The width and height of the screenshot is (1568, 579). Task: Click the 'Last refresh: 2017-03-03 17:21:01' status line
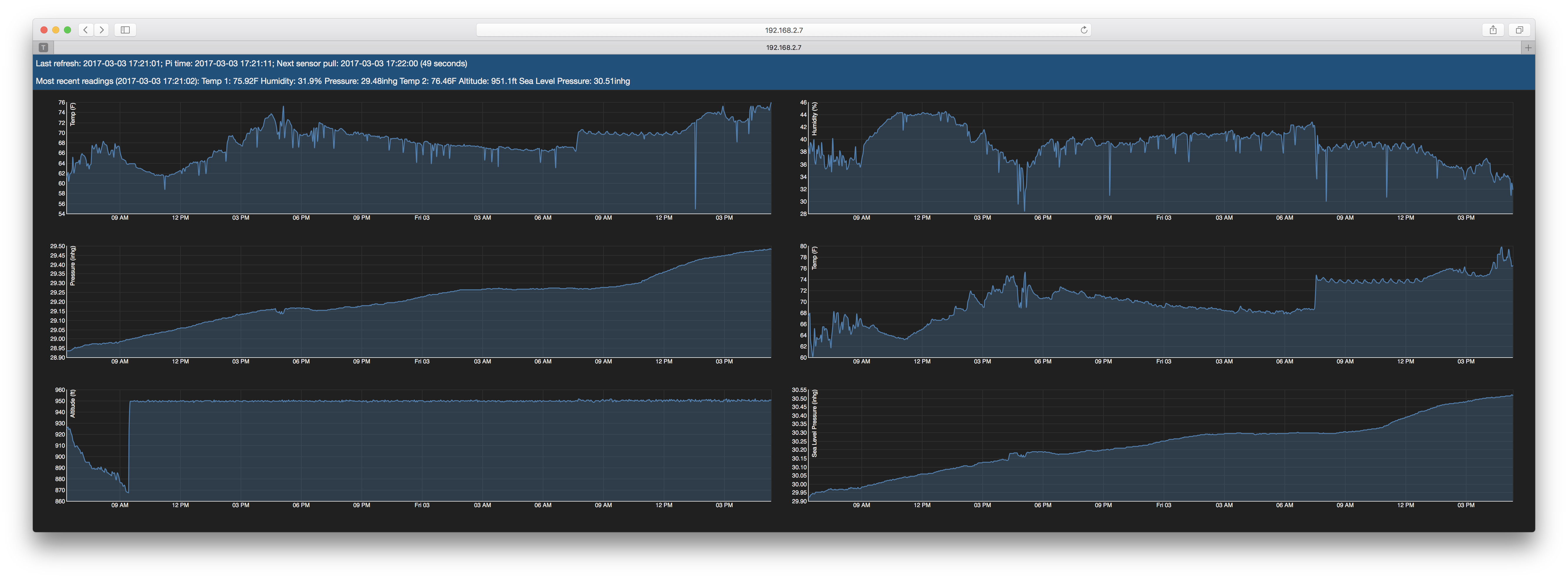click(251, 63)
